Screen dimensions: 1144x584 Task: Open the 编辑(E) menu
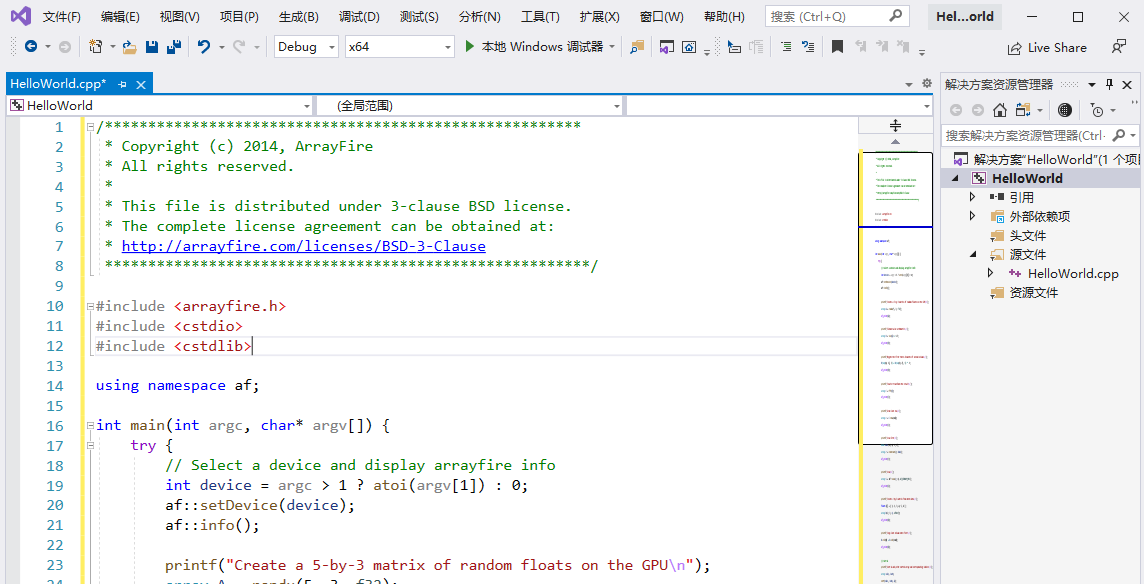121,17
